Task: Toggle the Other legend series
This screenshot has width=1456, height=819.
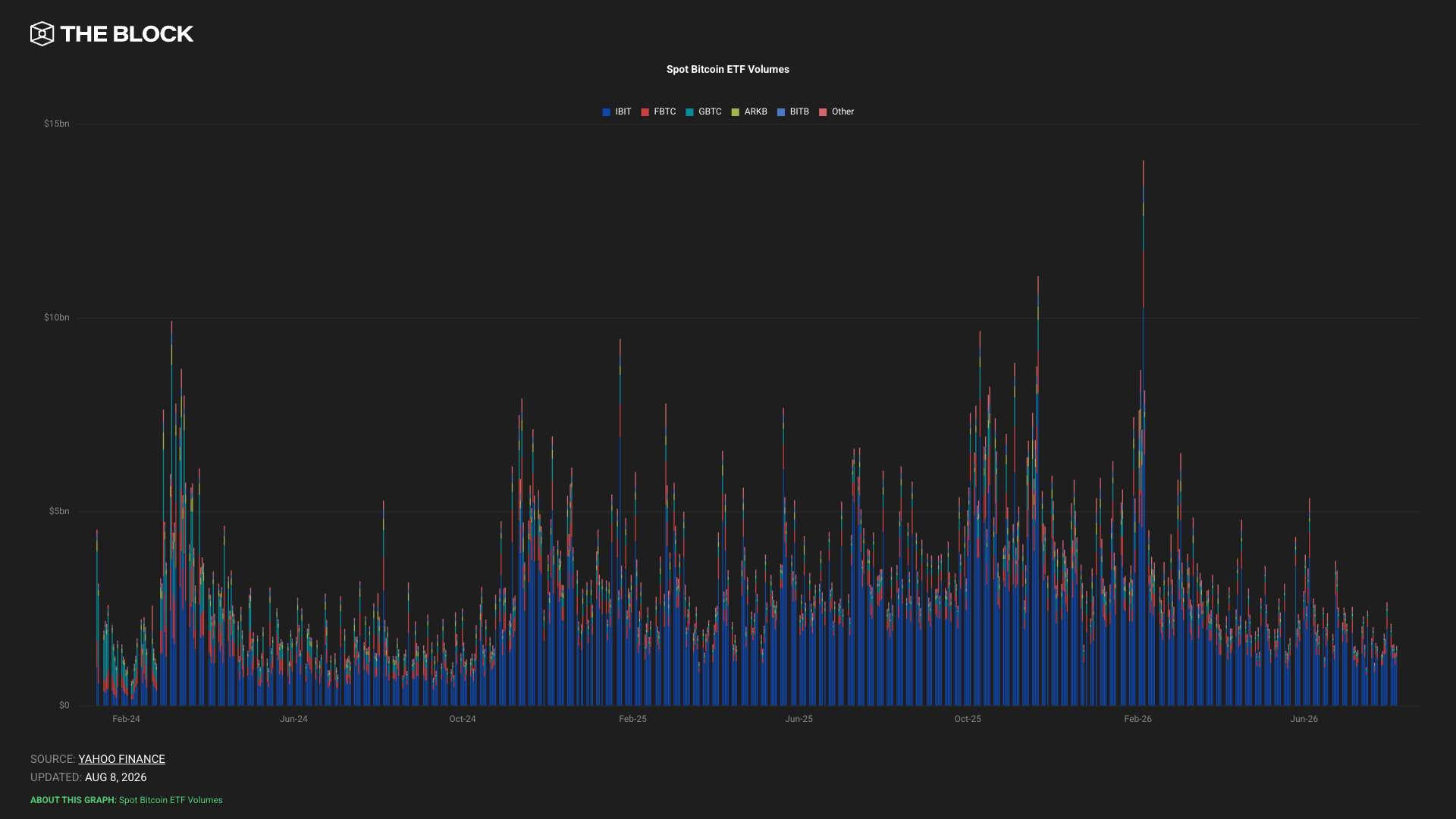Action: pyautogui.click(x=836, y=111)
